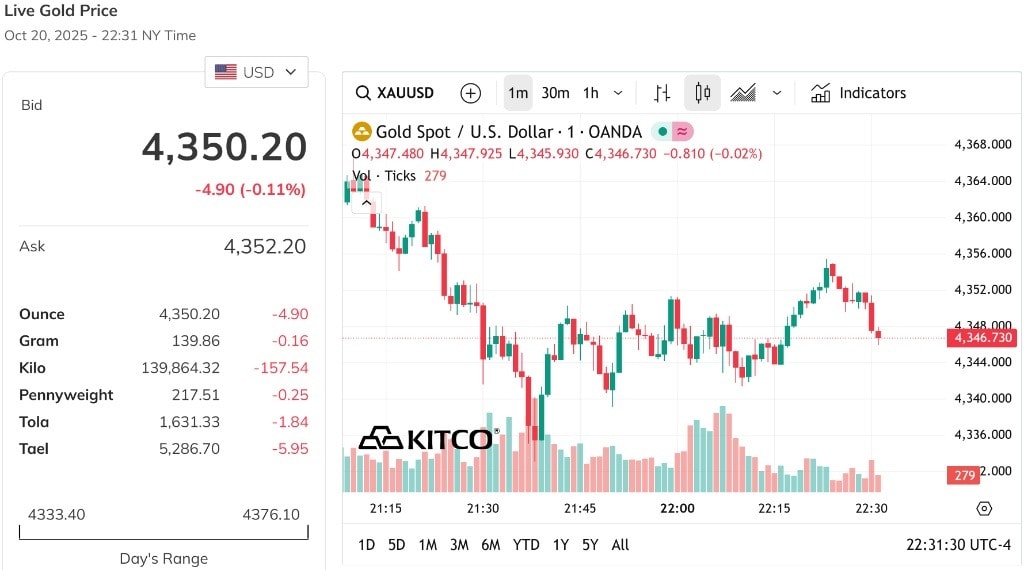1024x570 pixels.
Task: Select the bar chart style icon
Action: 662,93
